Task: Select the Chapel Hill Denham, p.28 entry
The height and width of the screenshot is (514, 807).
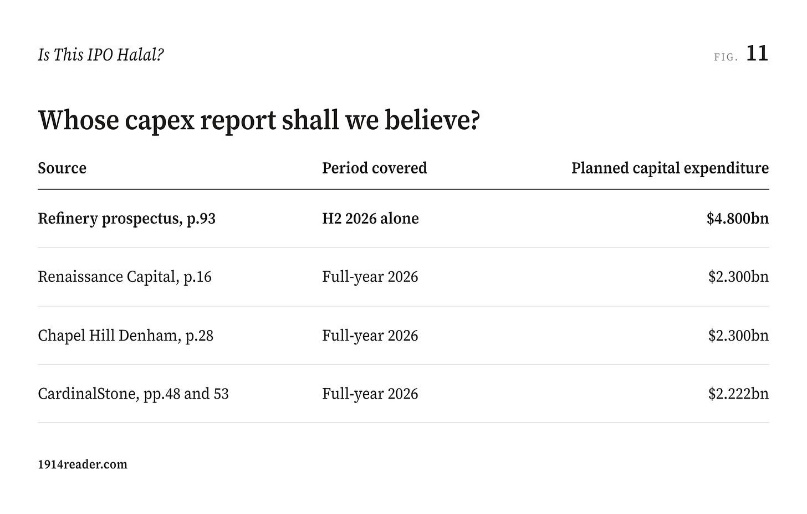Action: point(126,335)
